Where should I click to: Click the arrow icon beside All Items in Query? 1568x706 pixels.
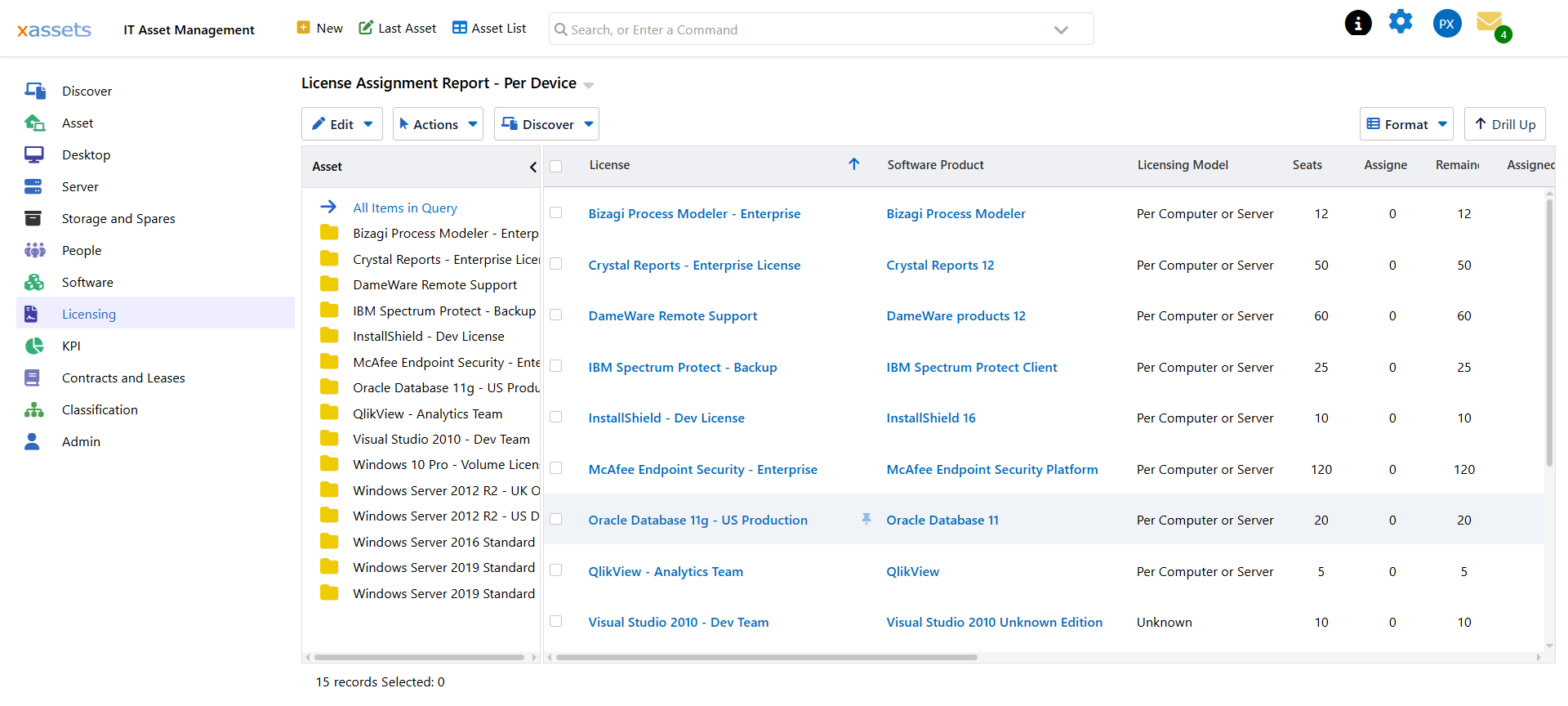[x=328, y=207]
